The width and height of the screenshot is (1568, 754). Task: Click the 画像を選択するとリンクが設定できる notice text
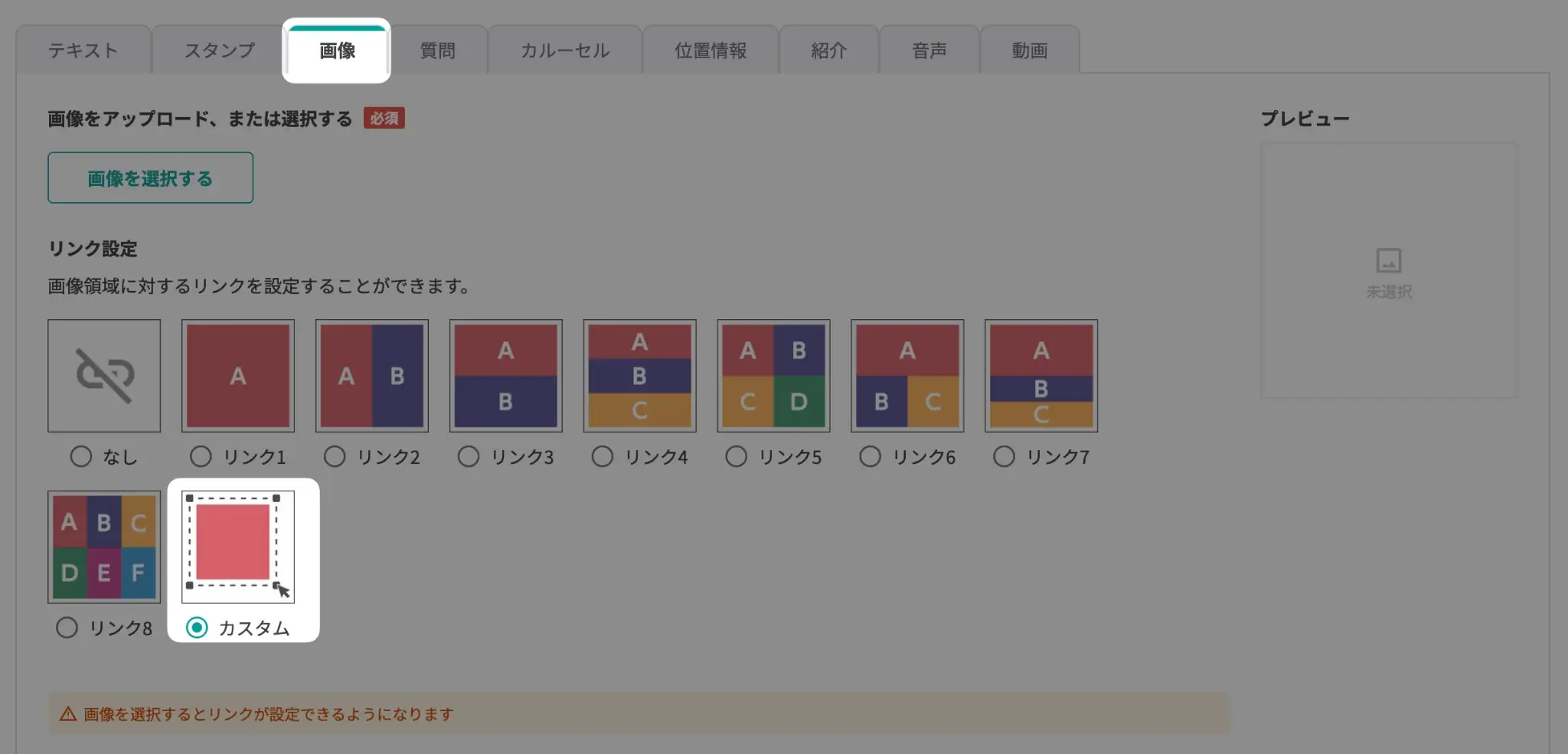(x=269, y=714)
